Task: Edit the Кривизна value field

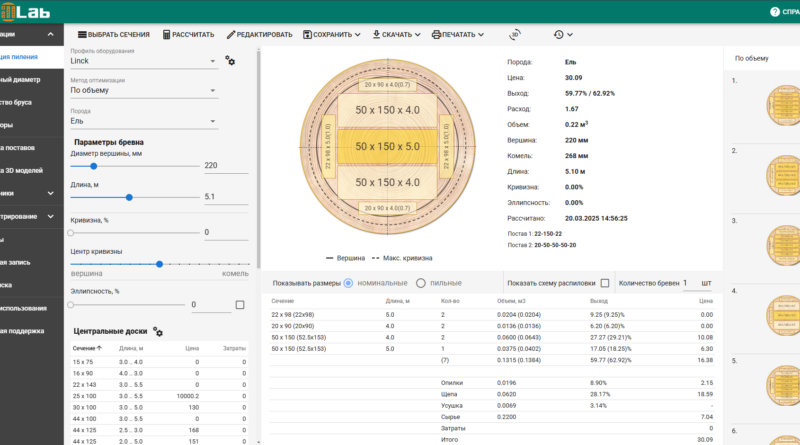Action: [x=226, y=232]
